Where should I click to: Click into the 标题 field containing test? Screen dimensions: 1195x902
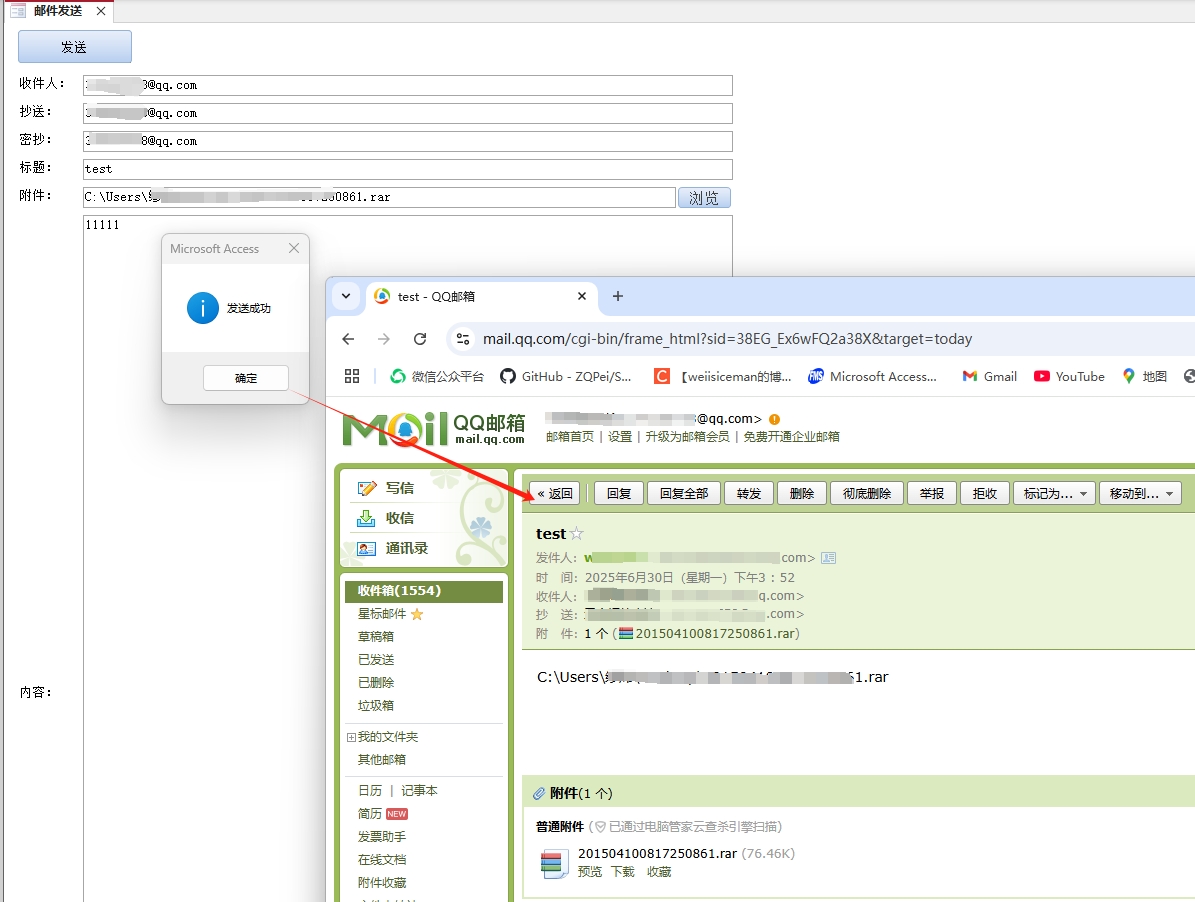coord(408,169)
